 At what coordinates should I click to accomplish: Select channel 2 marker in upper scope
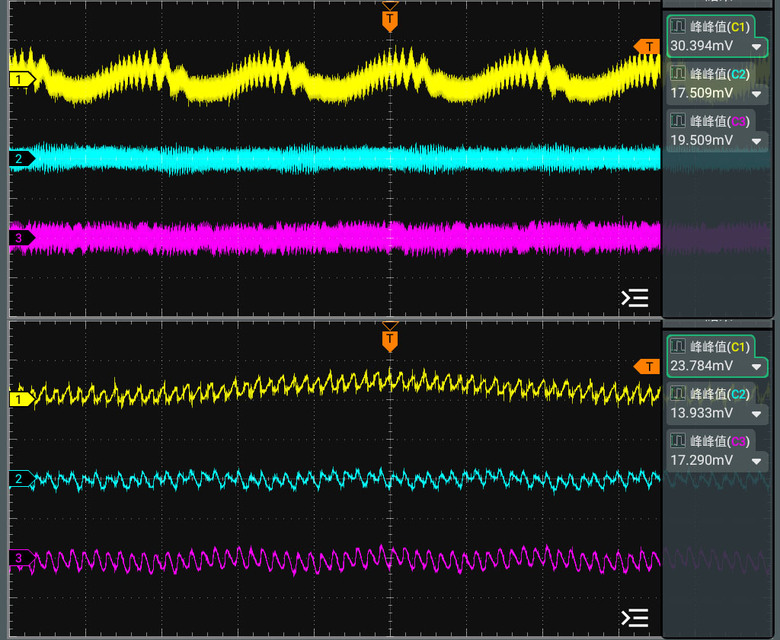point(21,159)
